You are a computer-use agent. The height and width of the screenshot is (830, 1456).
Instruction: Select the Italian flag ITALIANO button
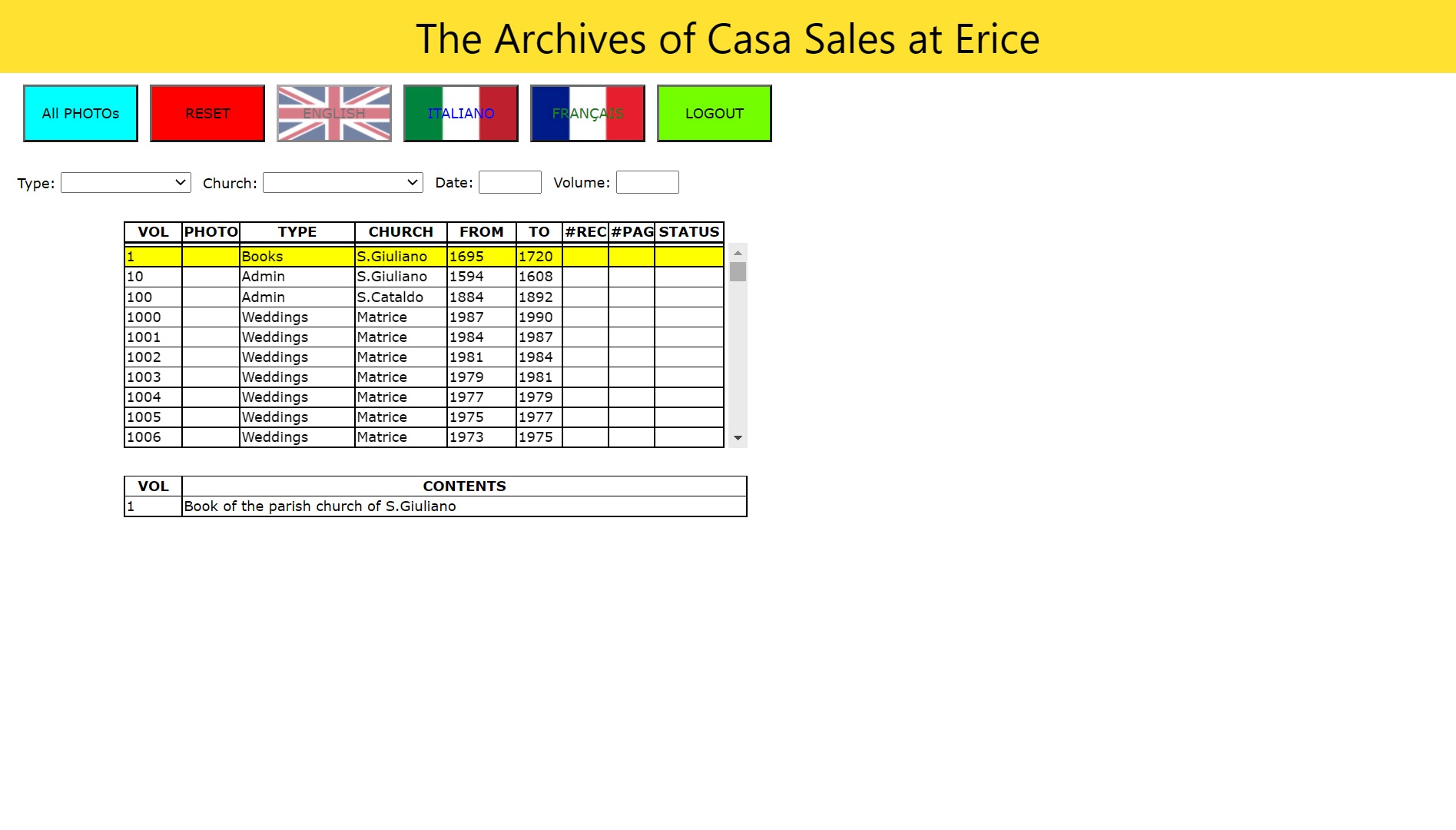[460, 113]
